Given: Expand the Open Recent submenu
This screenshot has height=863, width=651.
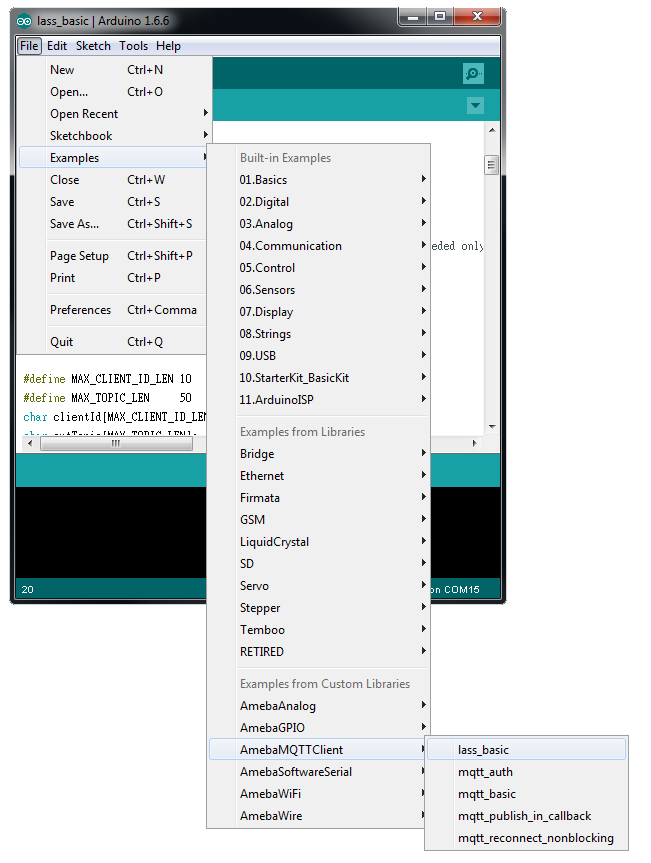Looking at the screenshot, I should (x=114, y=114).
